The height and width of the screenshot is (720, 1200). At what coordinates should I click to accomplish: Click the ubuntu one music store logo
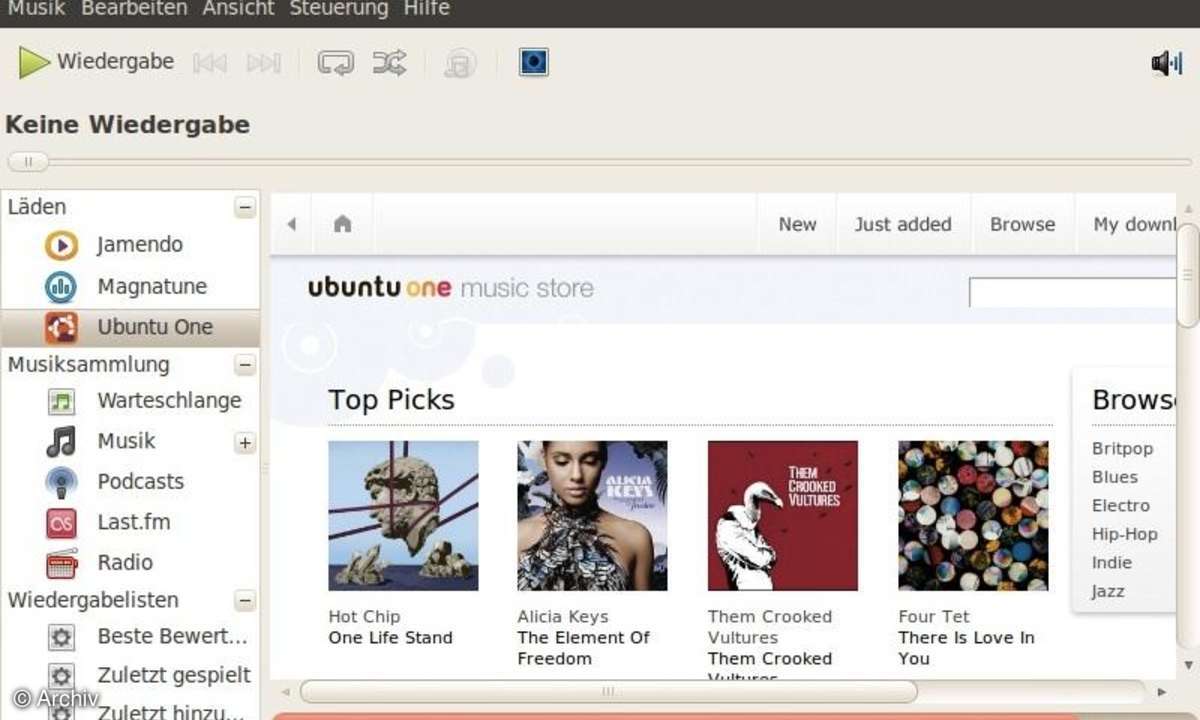(450, 288)
